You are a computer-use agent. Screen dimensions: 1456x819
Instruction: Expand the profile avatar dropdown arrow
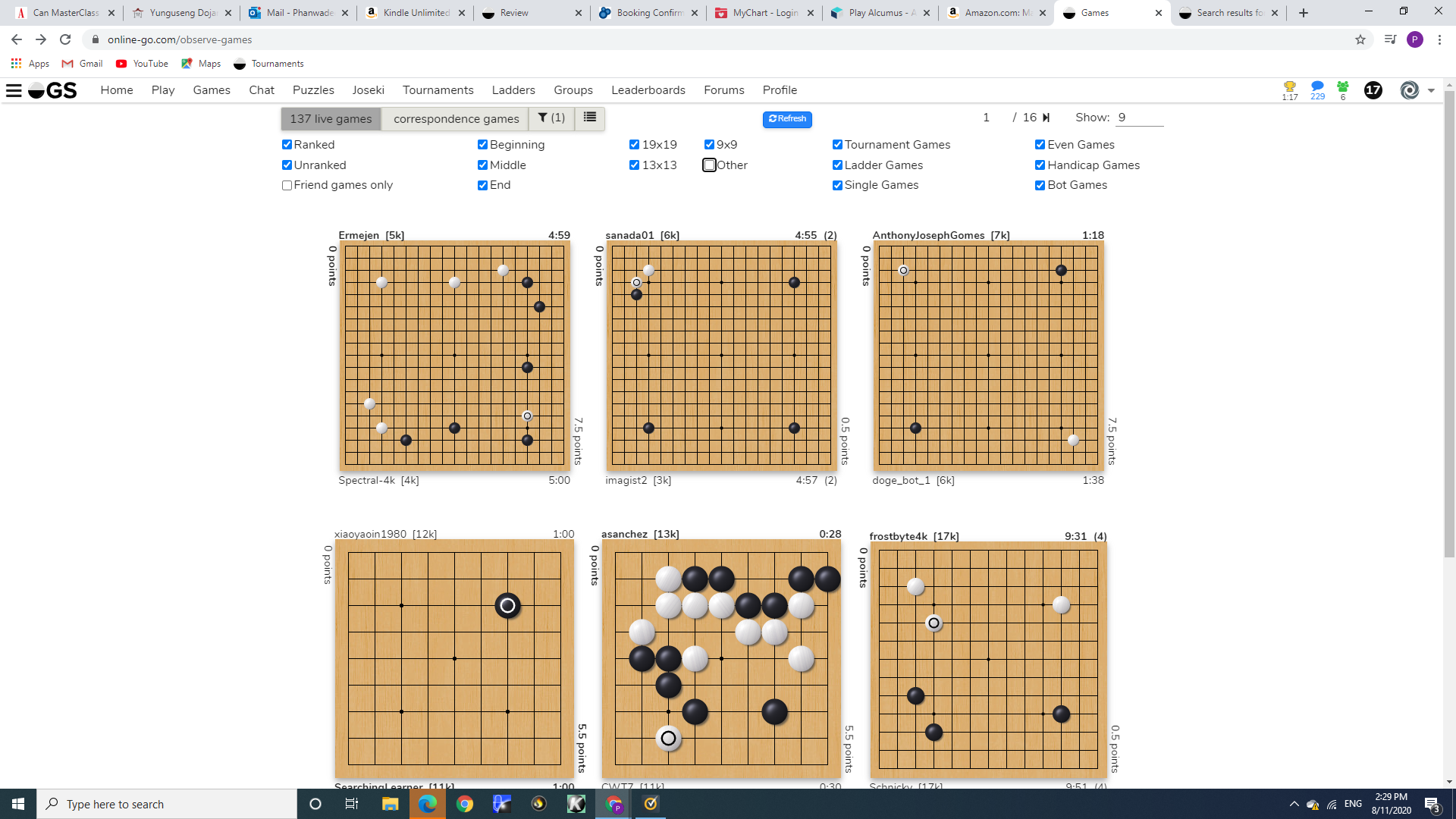1431,90
